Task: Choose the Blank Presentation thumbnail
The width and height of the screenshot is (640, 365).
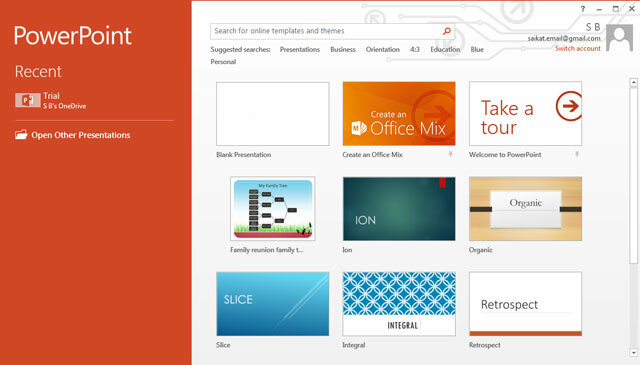Action: tap(273, 114)
